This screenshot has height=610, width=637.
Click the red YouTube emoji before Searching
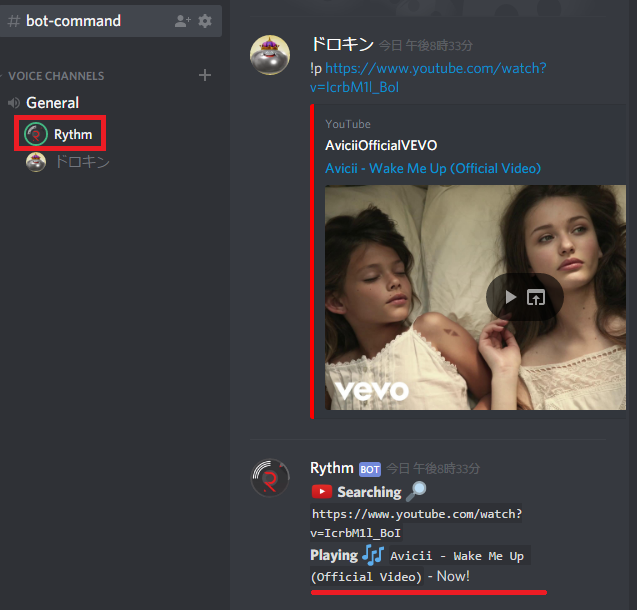[x=322, y=492]
